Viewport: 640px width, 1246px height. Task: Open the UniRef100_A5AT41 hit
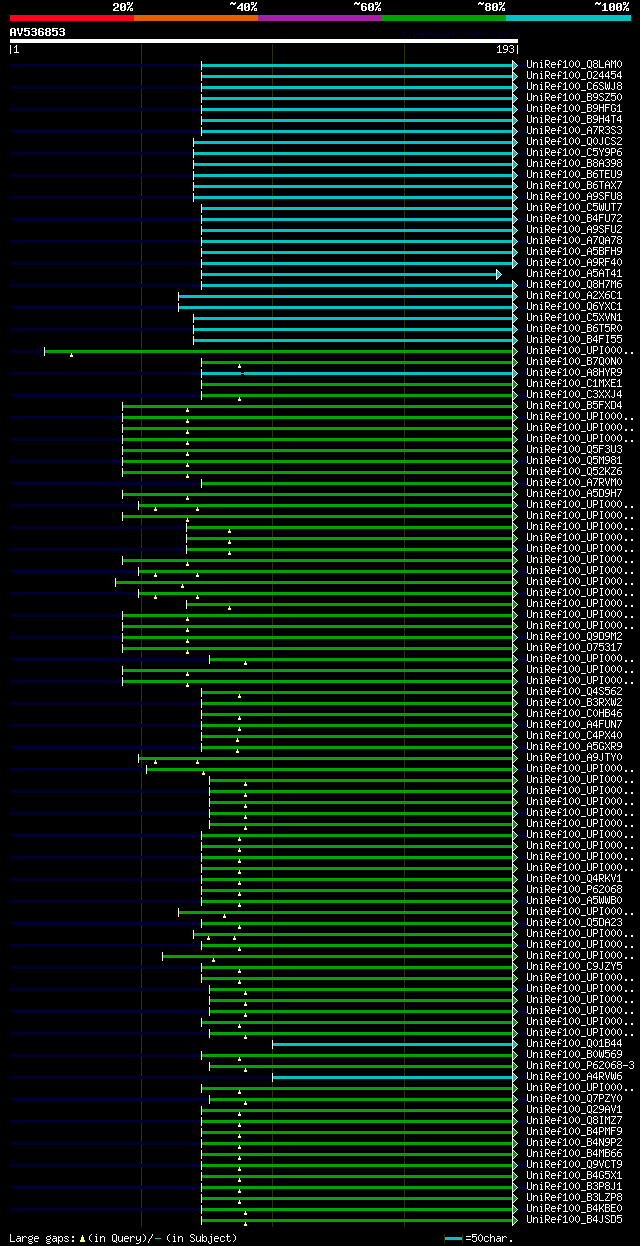coord(574,273)
